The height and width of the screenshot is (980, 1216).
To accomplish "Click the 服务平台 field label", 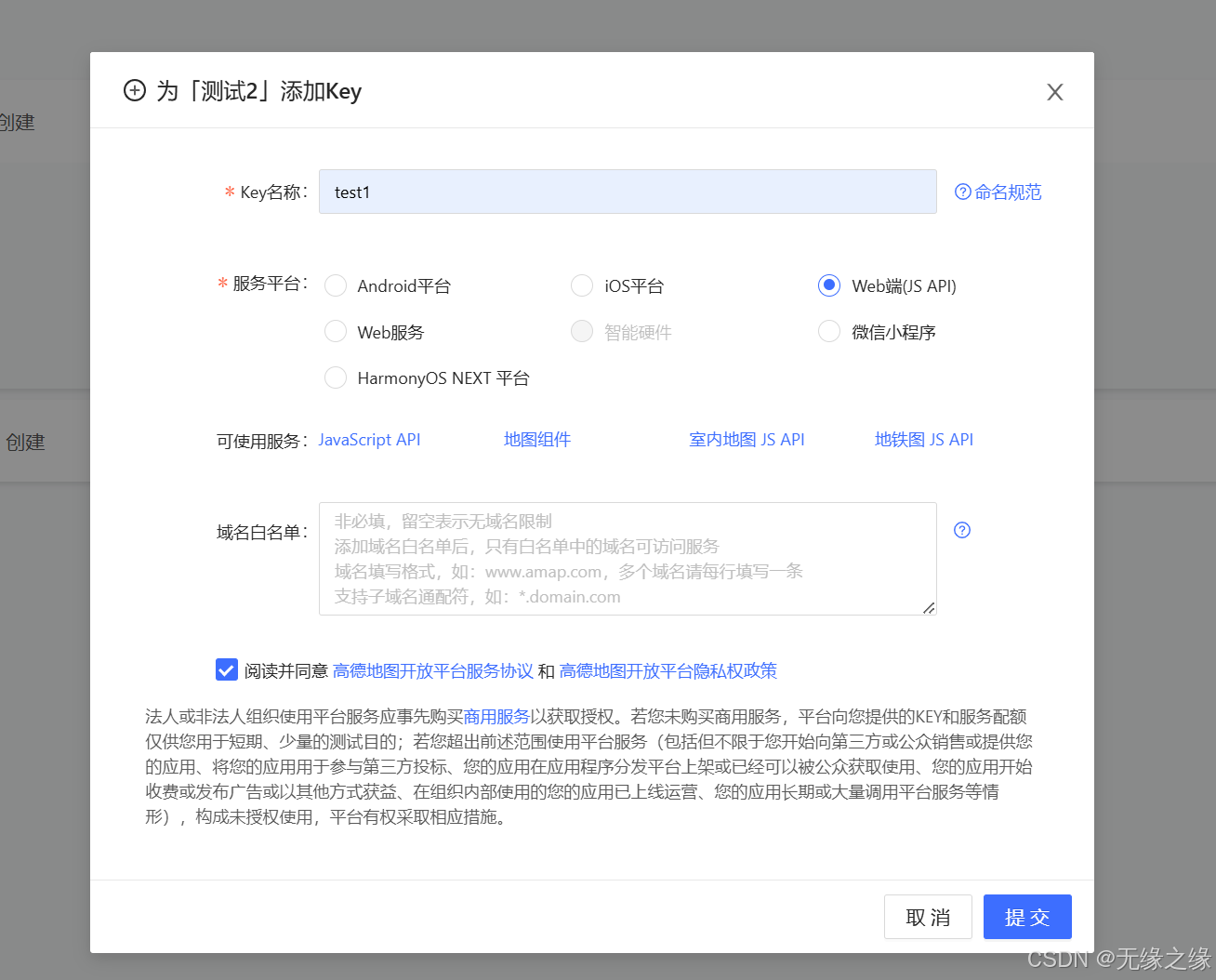I will pyautogui.click(x=270, y=284).
